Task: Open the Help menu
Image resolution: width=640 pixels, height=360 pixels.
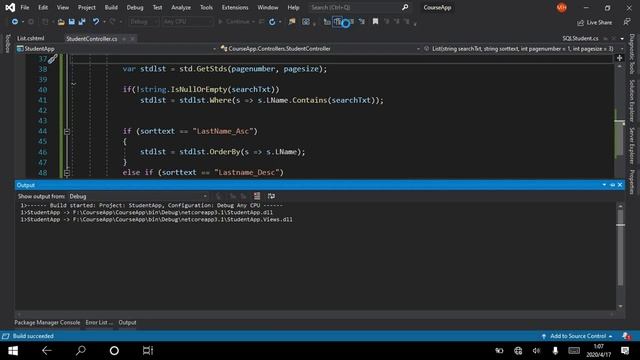Action: [x=293, y=7]
